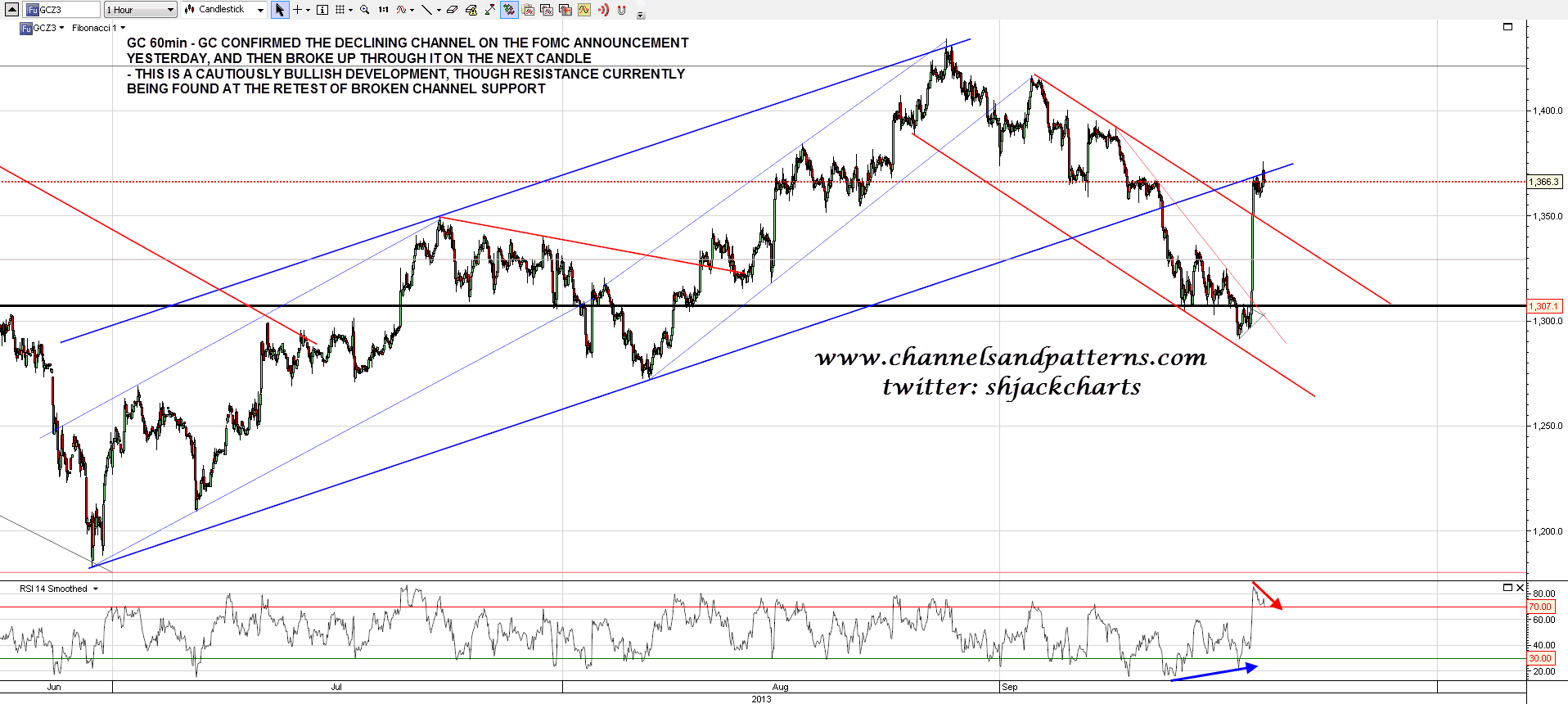This screenshot has height=704, width=1568.
Task: Select the arrow pointer tool
Action: (280, 10)
